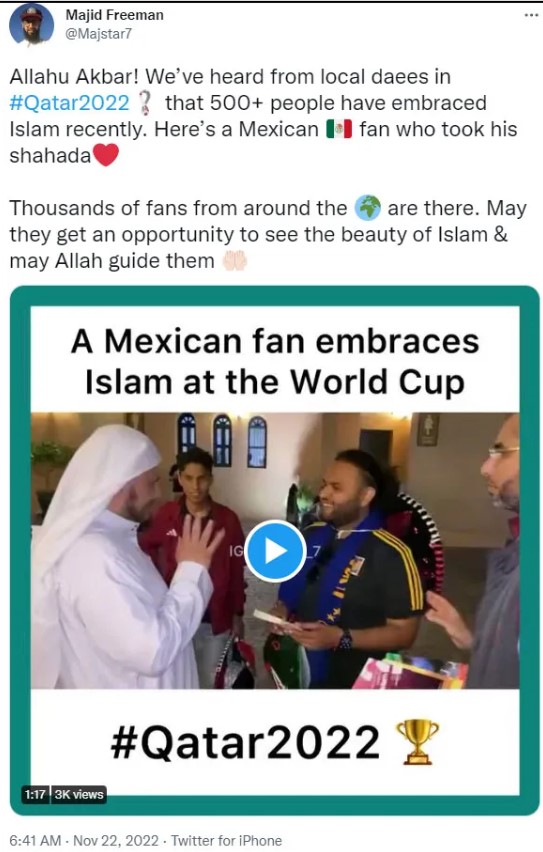The width and height of the screenshot is (543, 852).
Task: Click the globe emoji in tweet
Action: click(x=367, y=208)
